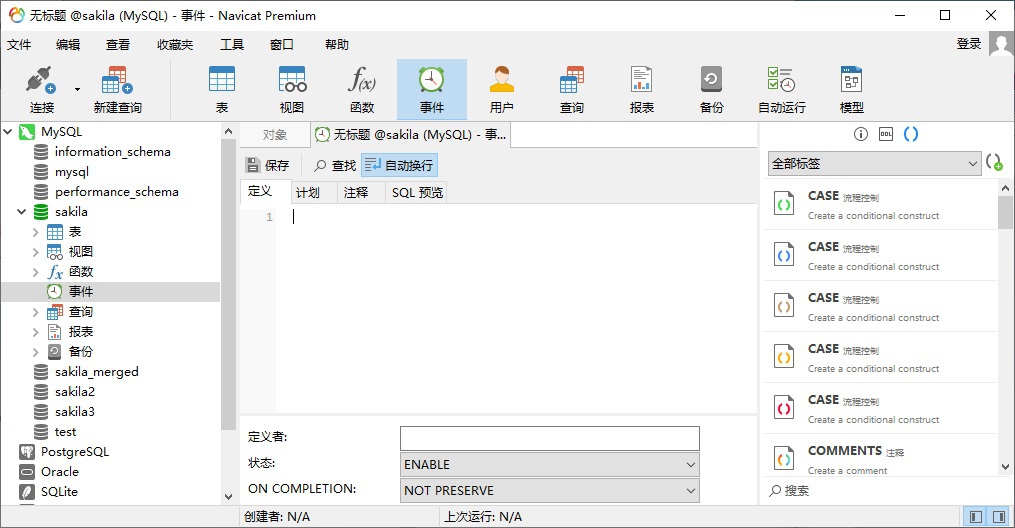Open the 工具 menu
Image resolution: width=1015 pixels, height=528 pixels.
coord(231,45)
